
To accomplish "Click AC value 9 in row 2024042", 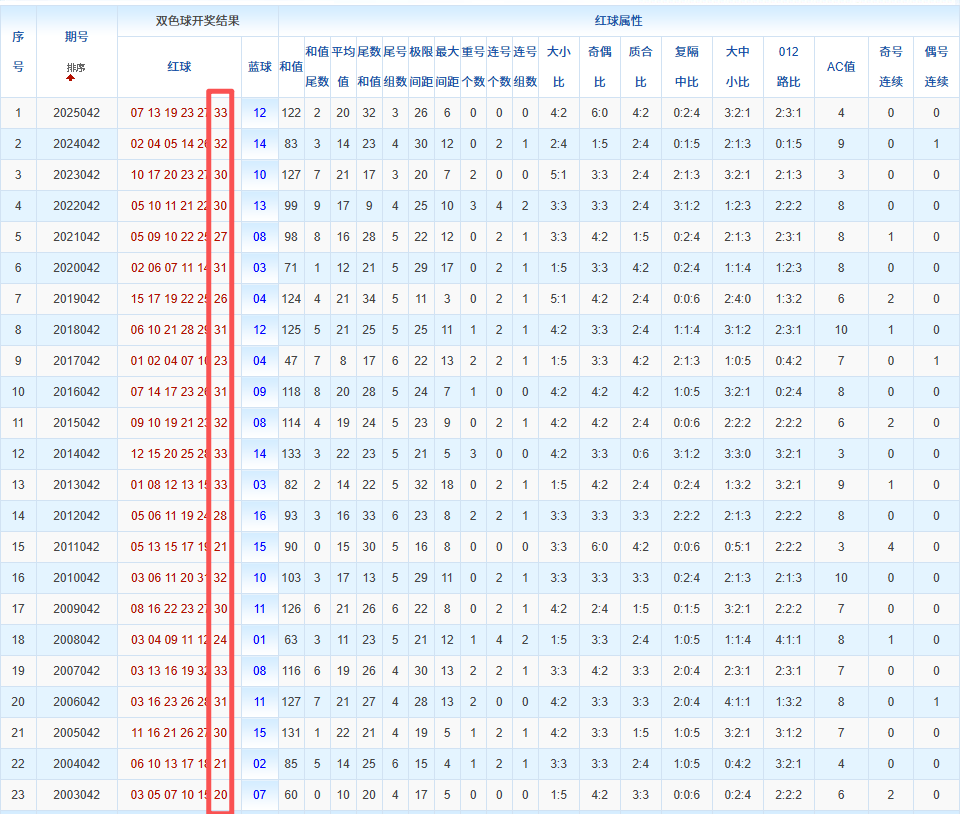I will tap(841, 144).
